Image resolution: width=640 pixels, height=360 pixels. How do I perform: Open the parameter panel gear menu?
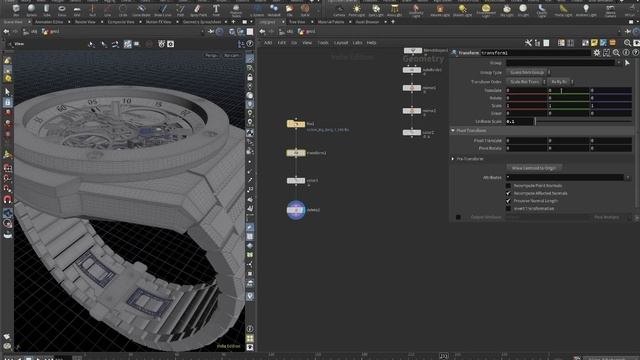click(597, 53)
